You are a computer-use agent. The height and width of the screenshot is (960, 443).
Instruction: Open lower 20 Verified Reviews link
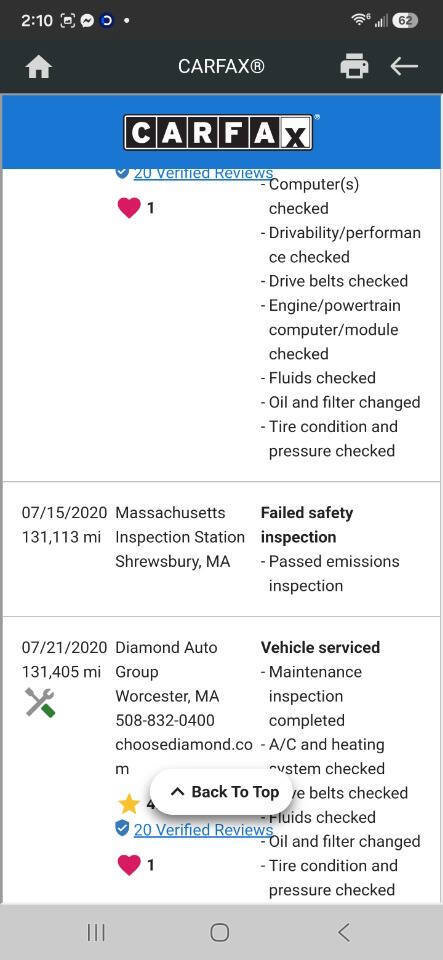(x=203, y=830)
